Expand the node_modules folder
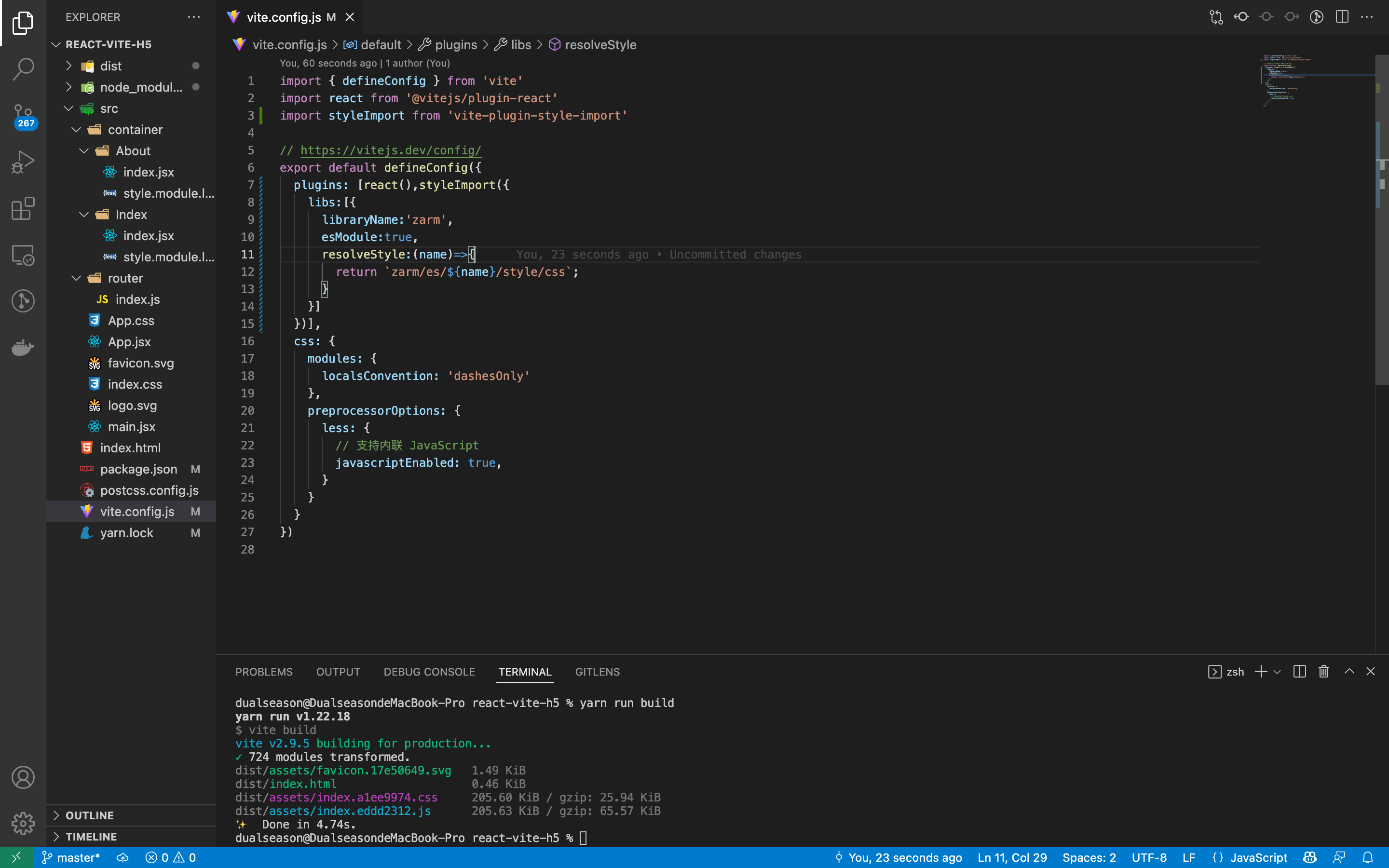1389x868 pixels. click(131, 87)
